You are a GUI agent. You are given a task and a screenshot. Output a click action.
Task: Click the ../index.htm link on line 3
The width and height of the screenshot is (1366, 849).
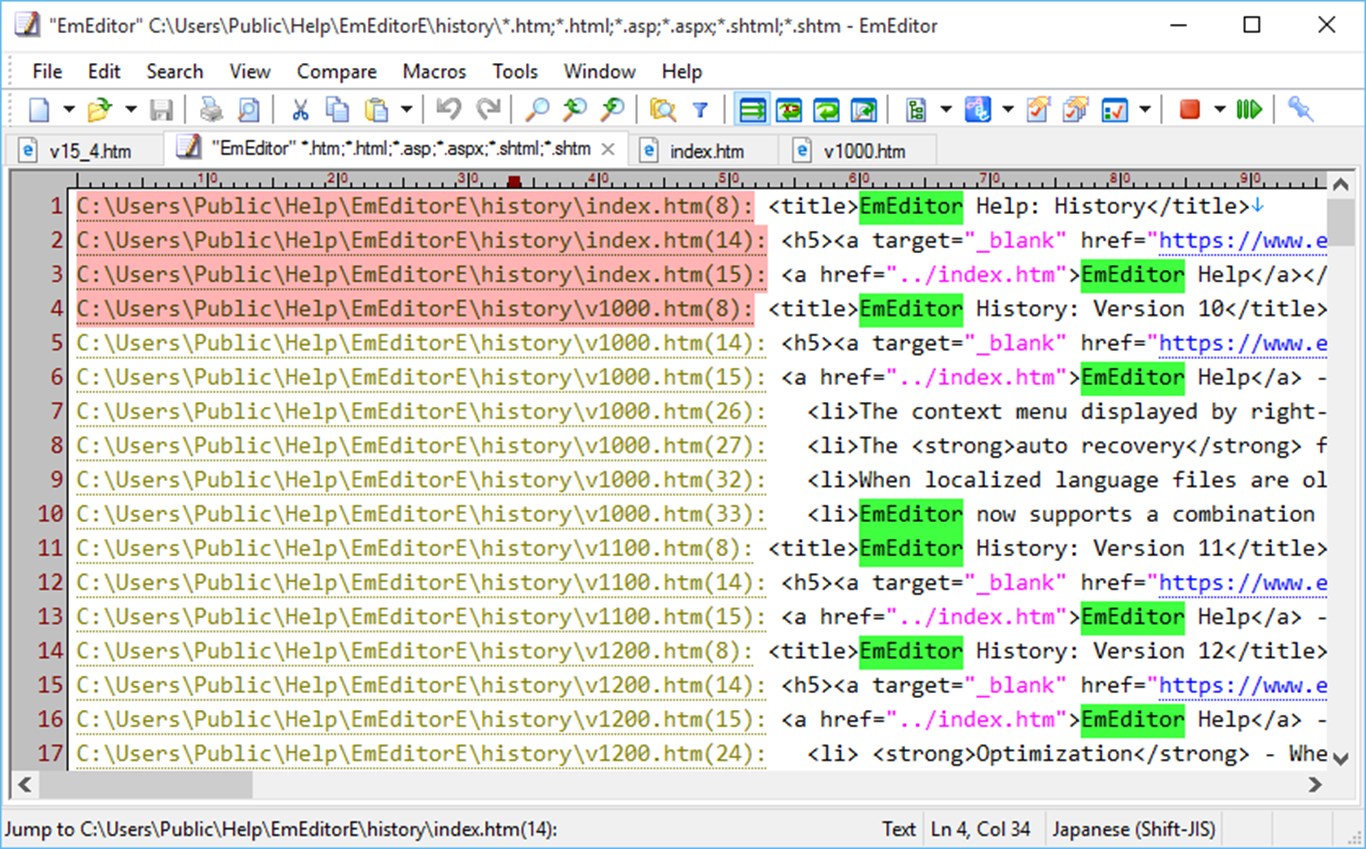pos(982,274)
